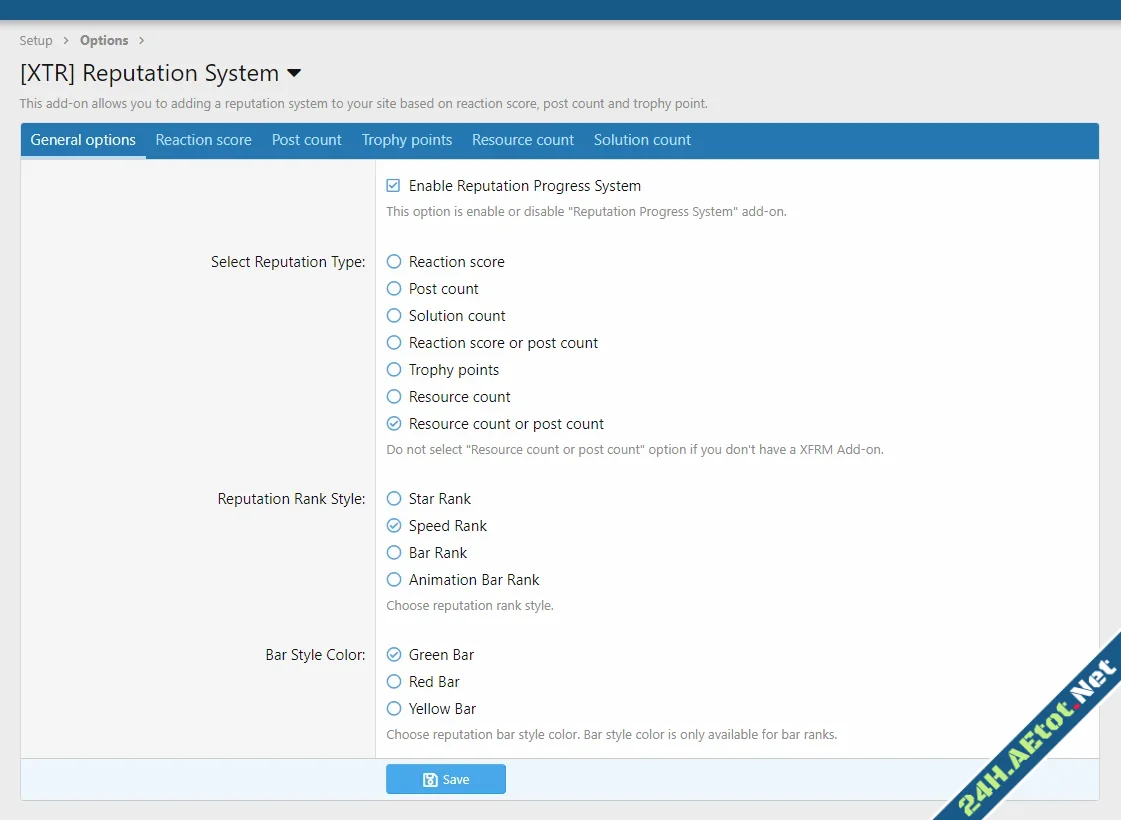View the Resource count tab

pyautogui.click(x=523, y=140)
